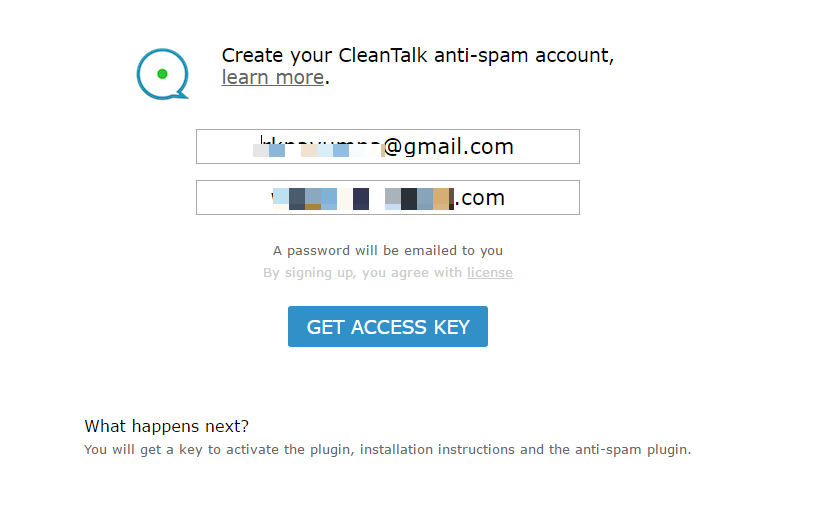The image size is (831, 512).
Task: Click the CleanTalk speech bubble logo
Action: [x=162, y=74]
